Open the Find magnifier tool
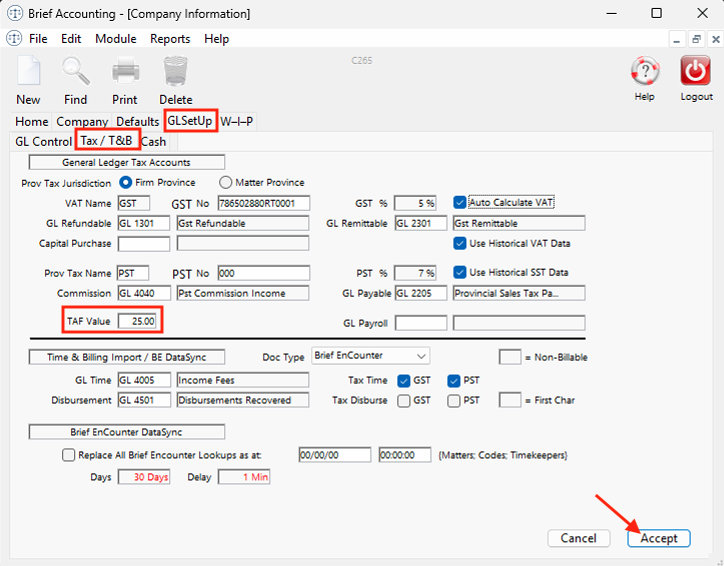Screen dimensions: 724x566 click(76, 70)
